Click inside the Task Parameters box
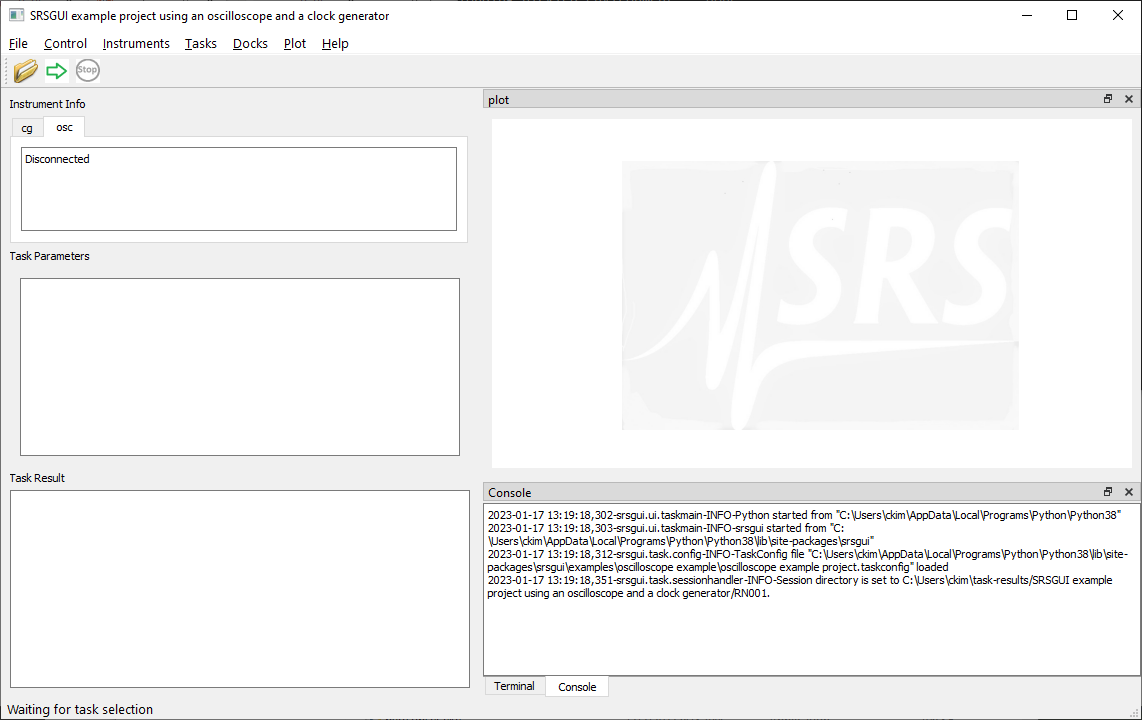The height and width of the screenshot is (720, 1142). [240, 367]
